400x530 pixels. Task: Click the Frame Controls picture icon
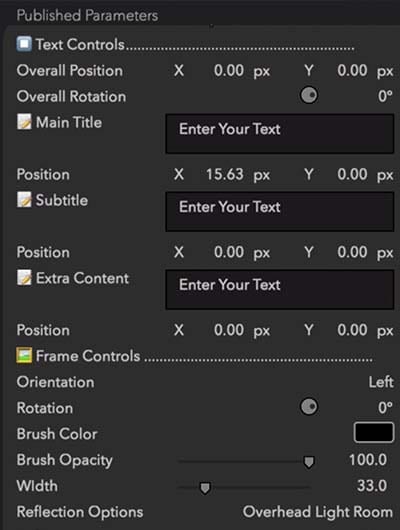(x=24, y=356)
